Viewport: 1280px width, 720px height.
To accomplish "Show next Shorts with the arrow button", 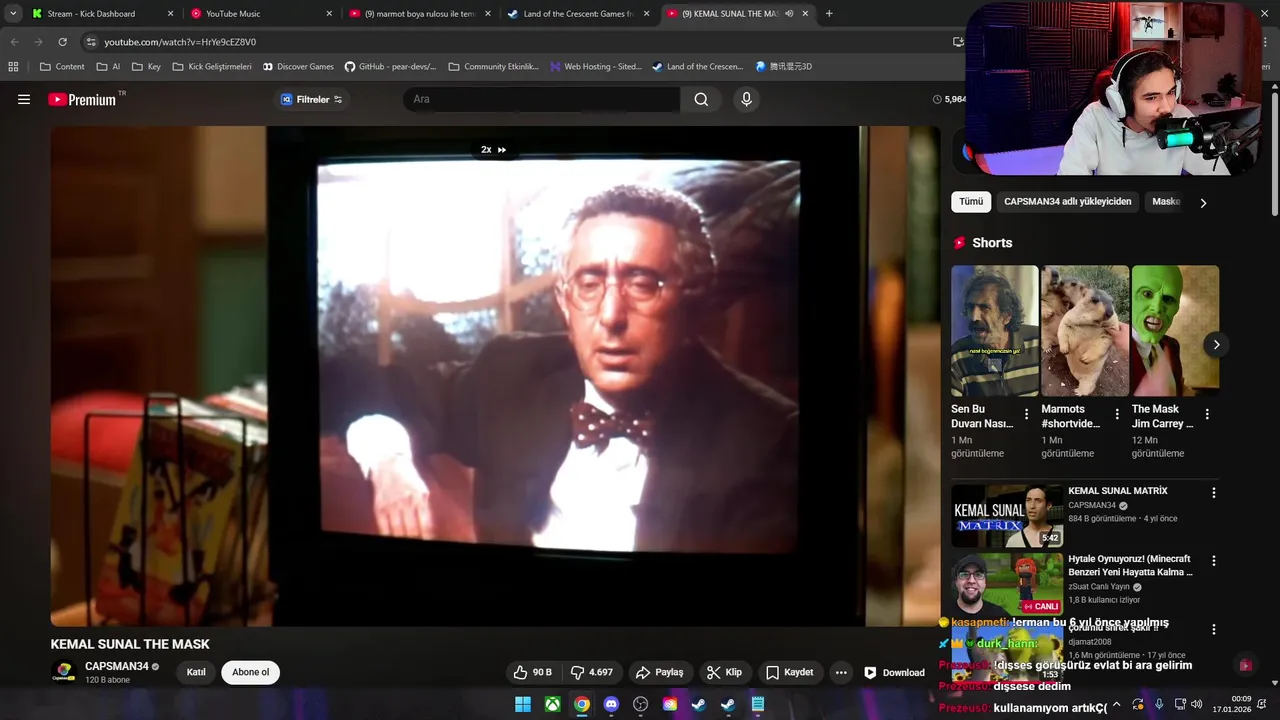I will (1216, 344).
